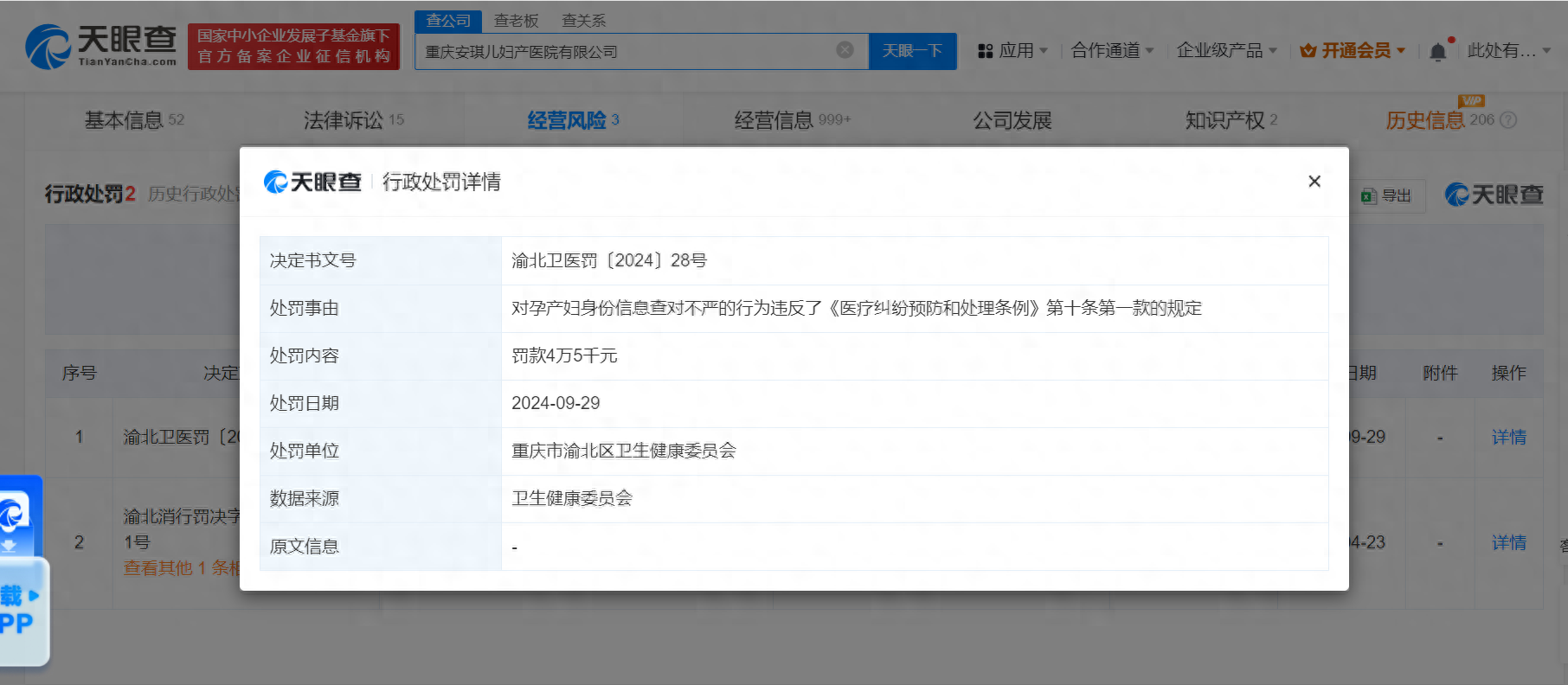1568x685 pixels.
Task: Select the text 罚款4万5千元
Action: 564,355
